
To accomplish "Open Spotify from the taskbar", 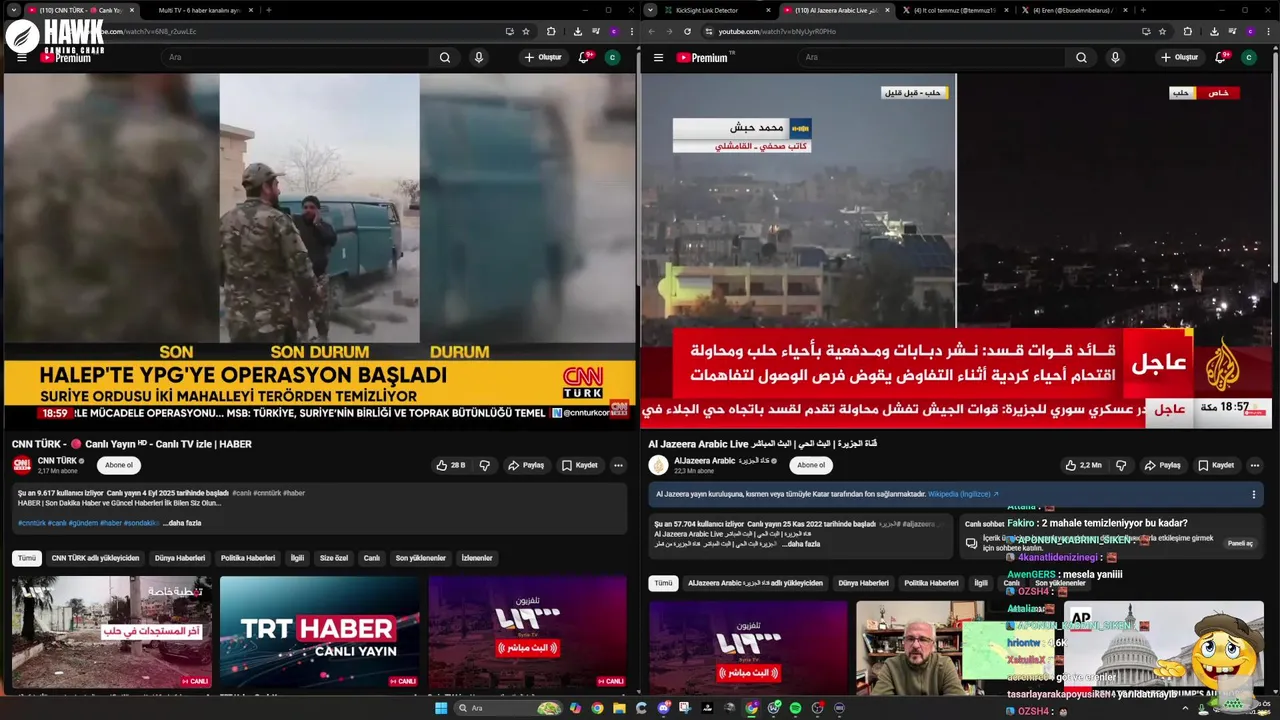I will tap(795, 708).
